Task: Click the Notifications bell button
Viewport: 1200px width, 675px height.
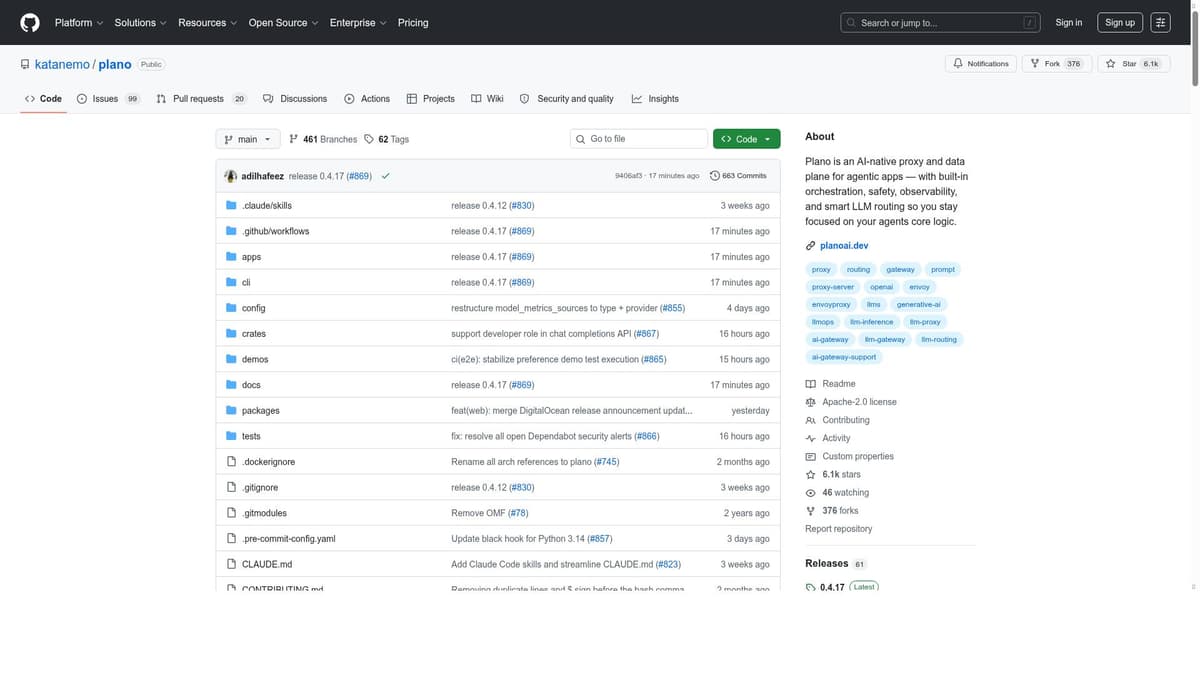Action: pos(980,64)
